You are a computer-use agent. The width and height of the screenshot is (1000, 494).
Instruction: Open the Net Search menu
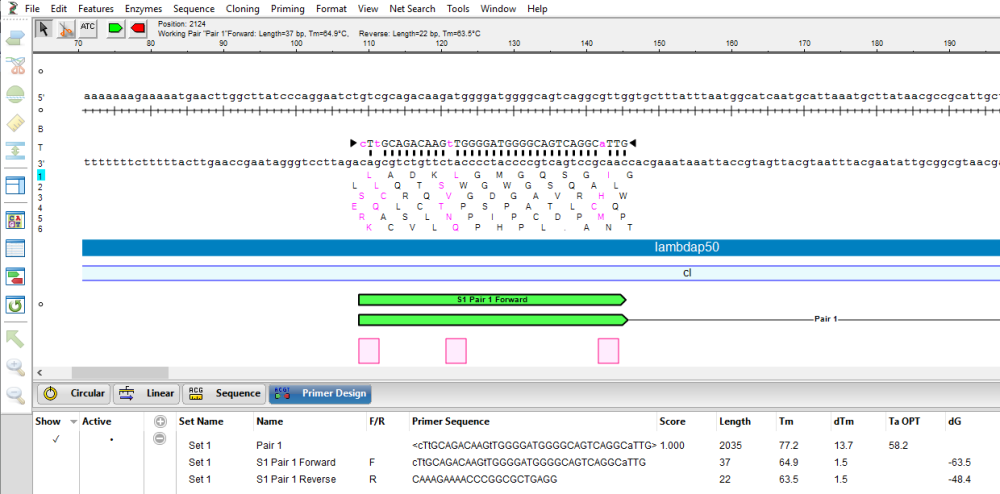413,9
